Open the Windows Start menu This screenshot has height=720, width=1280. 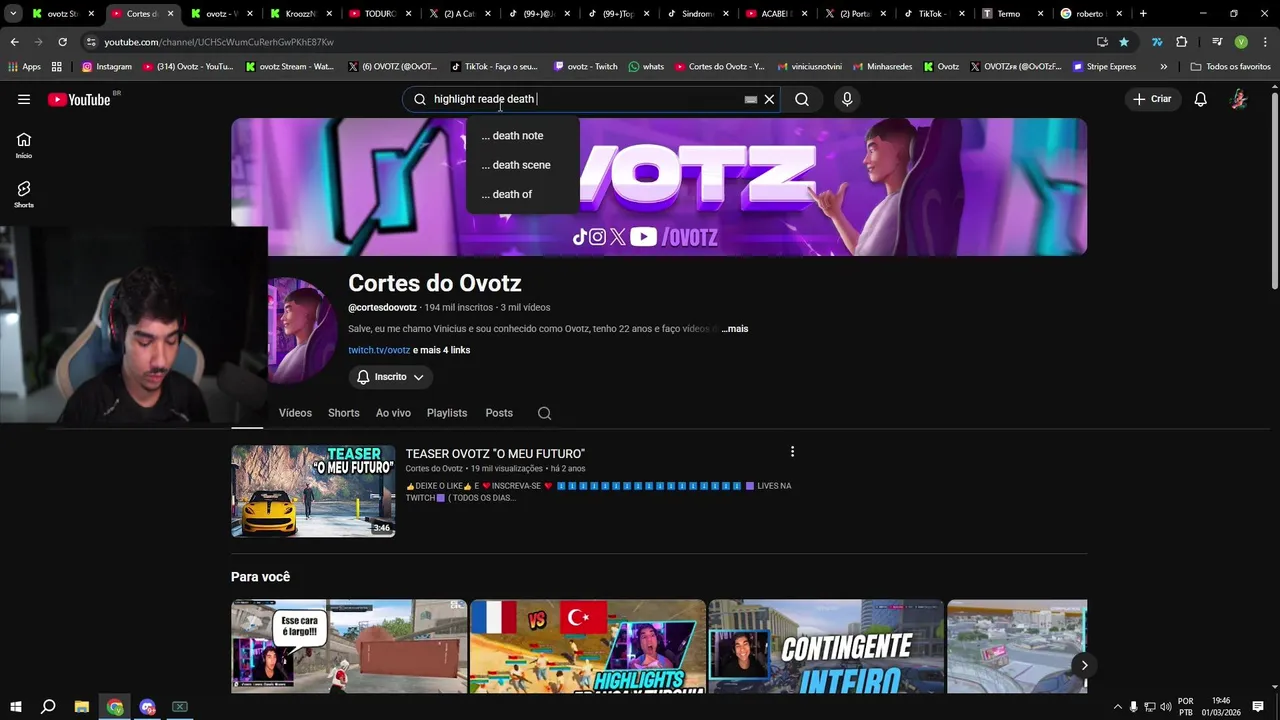(x=15, y=707)
